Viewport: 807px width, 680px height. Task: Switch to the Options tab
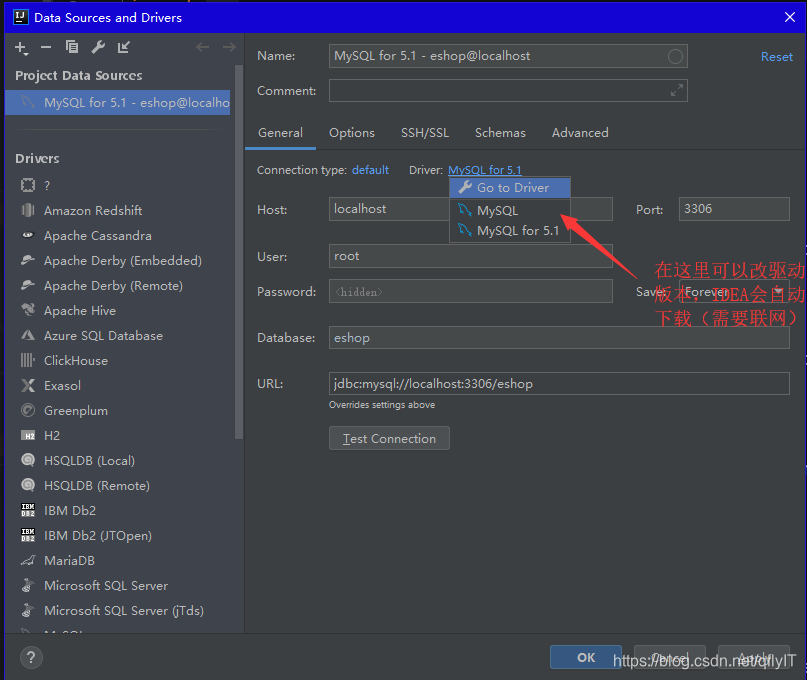(x=352, y=133)
